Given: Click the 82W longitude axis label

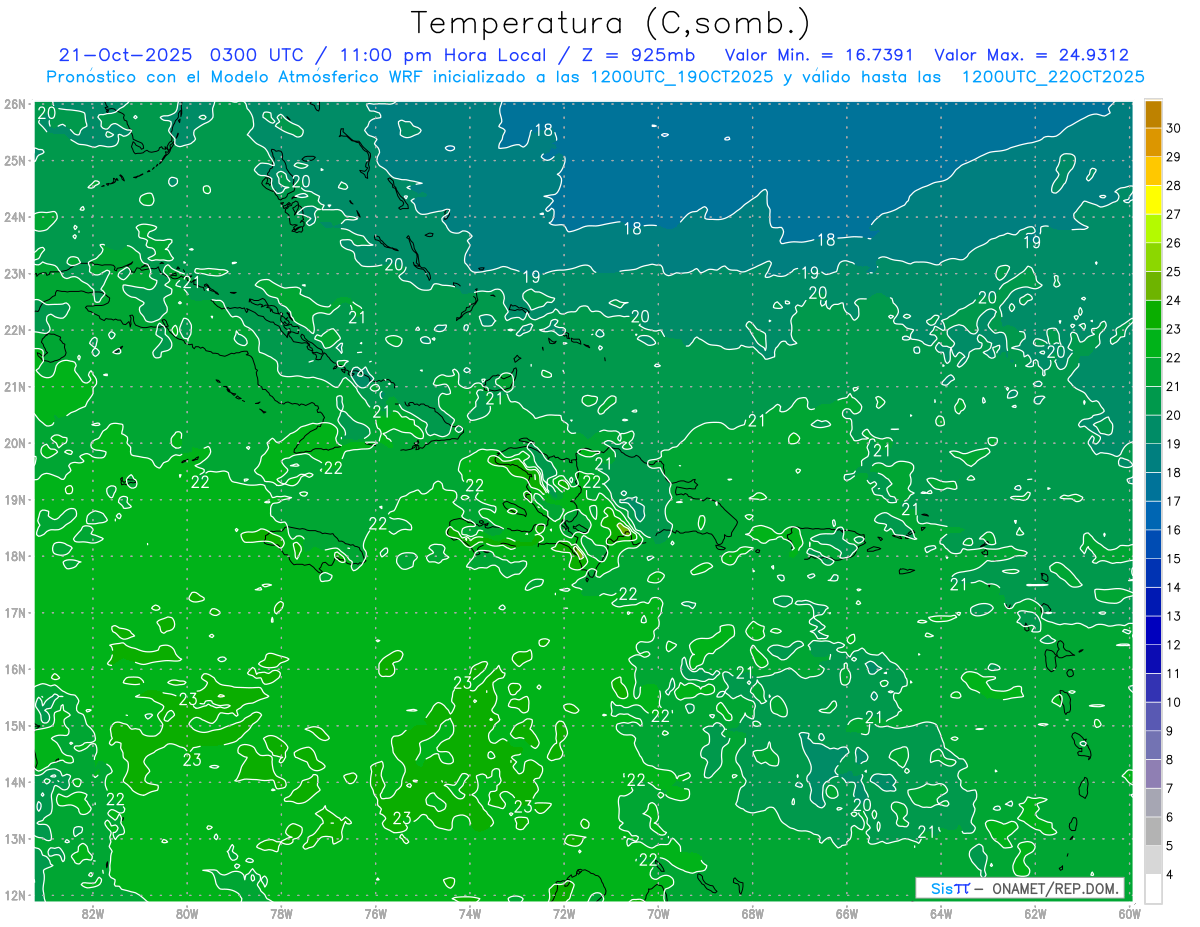Looking at the screenshot, I should pos(93,913).
